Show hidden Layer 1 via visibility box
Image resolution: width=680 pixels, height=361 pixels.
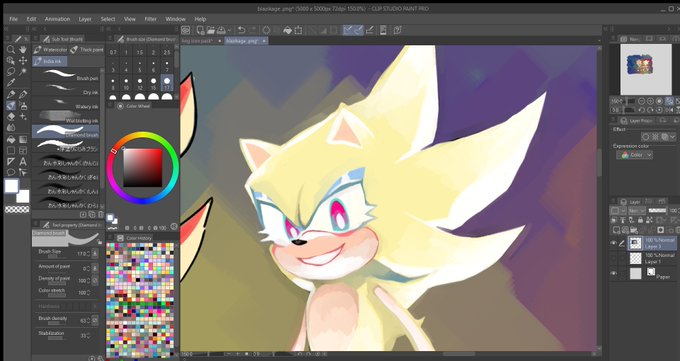(x=613, y=259)
